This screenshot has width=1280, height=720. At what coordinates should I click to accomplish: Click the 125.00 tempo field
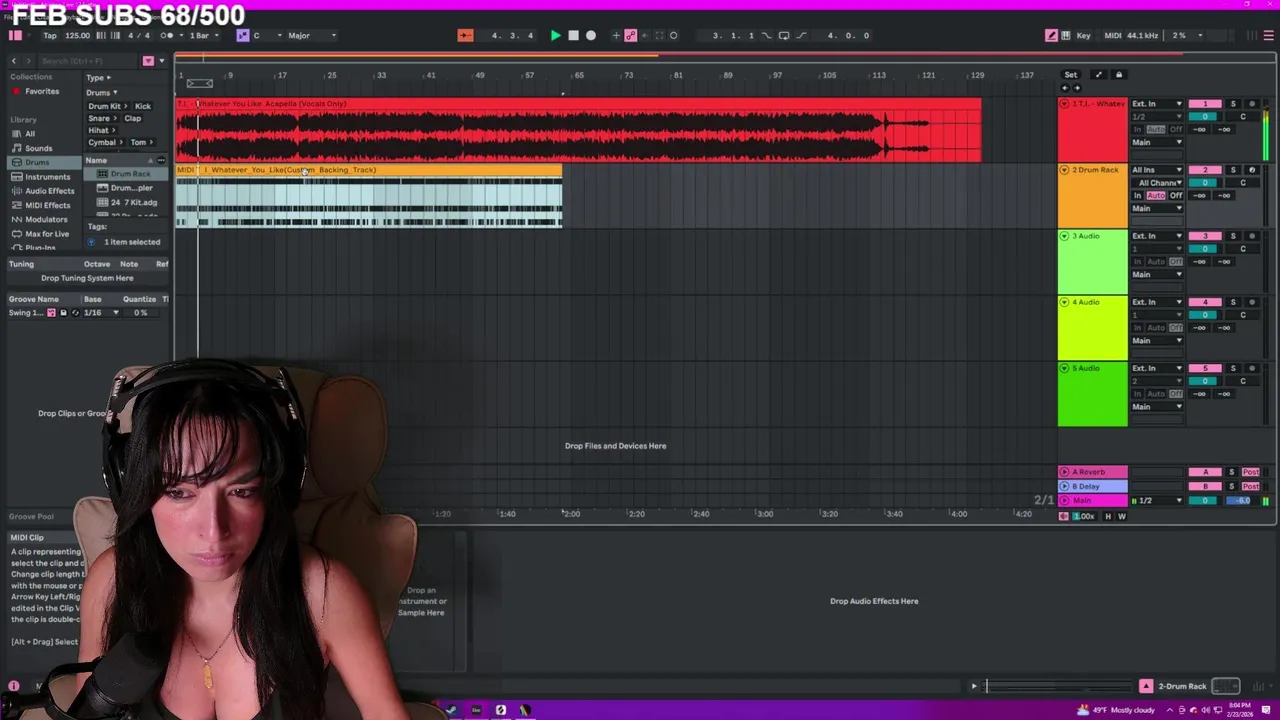coord(77,36)
